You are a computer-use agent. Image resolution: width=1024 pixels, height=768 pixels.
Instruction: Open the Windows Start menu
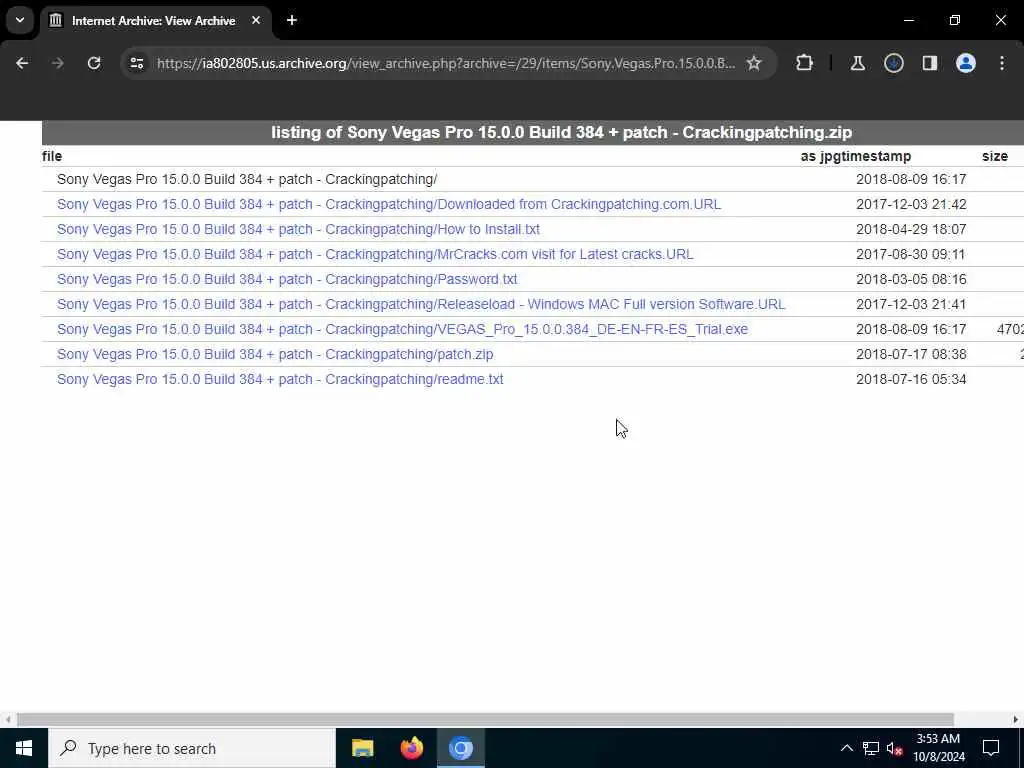(24, 748)
